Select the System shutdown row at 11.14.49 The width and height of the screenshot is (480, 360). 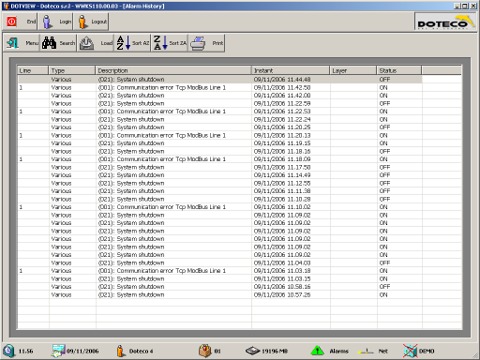(x=220, y=175)
